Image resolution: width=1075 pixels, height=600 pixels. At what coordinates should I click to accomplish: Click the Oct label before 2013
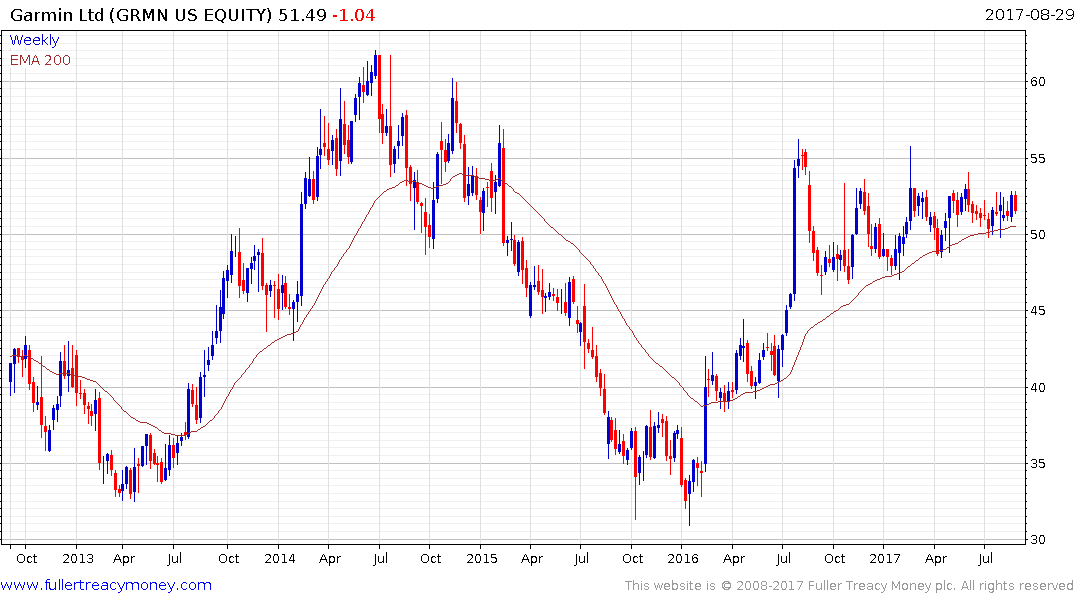tap(27, 558)
